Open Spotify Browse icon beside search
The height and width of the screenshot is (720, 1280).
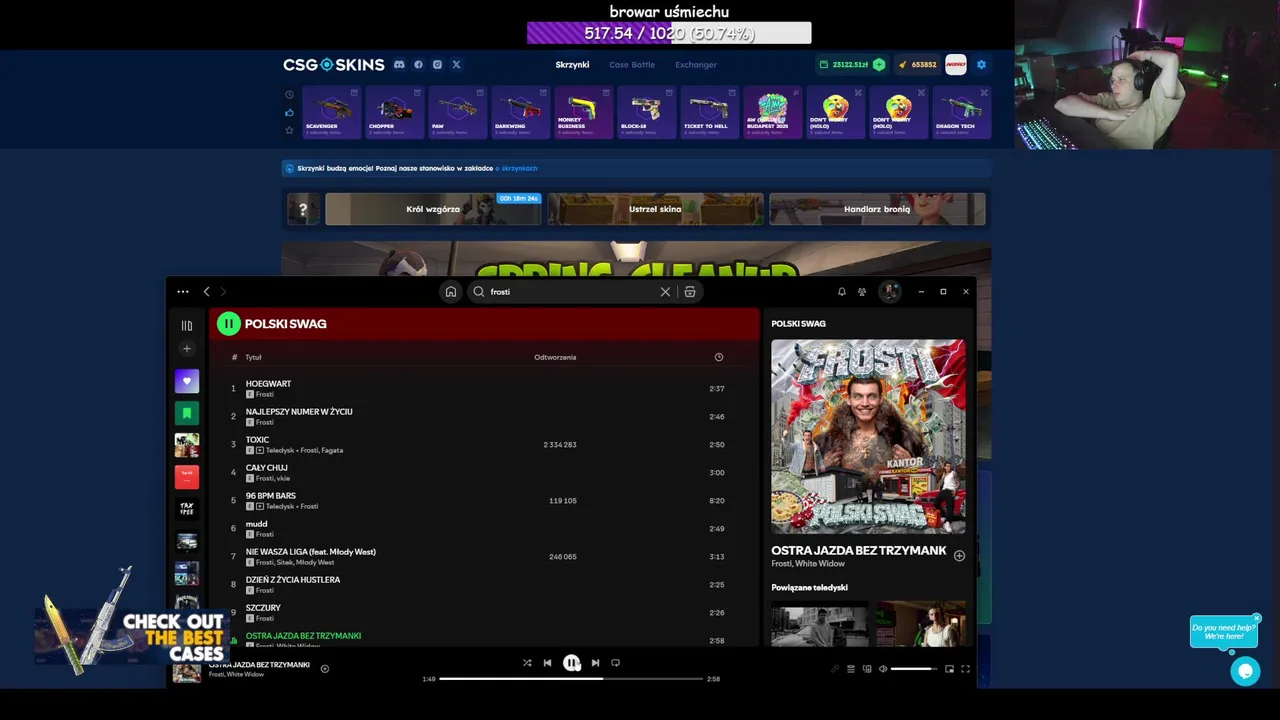pyautogui.click(x=690, y=292)
